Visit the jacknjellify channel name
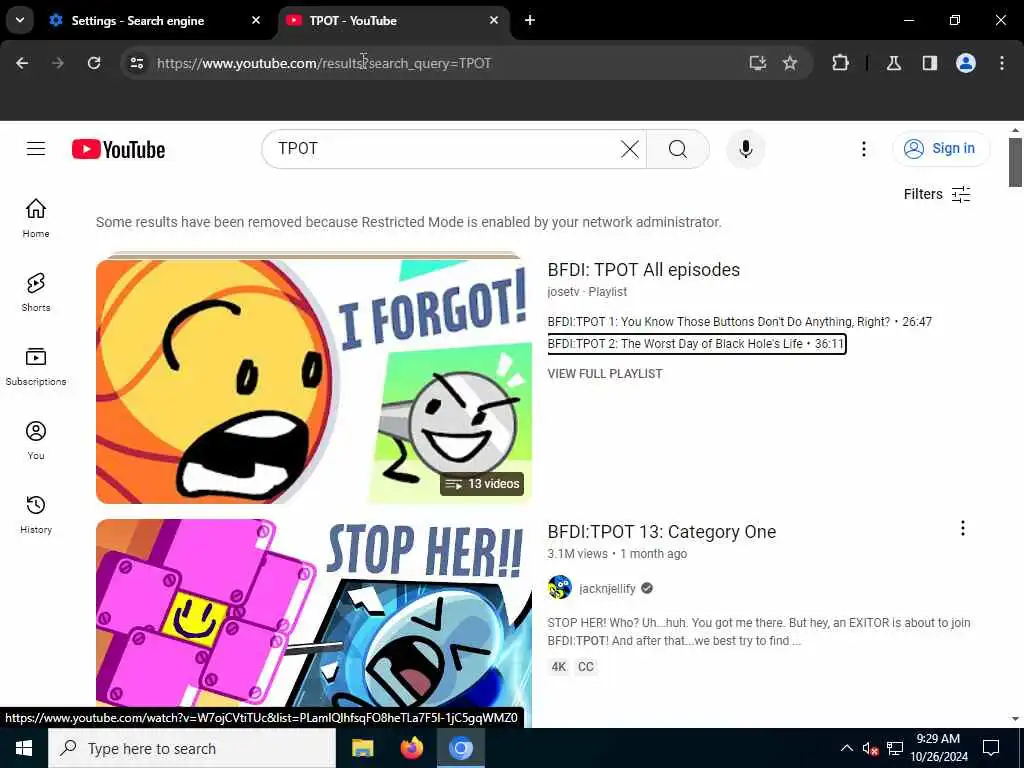This screenshot has width=1024, height=768. 607,588
